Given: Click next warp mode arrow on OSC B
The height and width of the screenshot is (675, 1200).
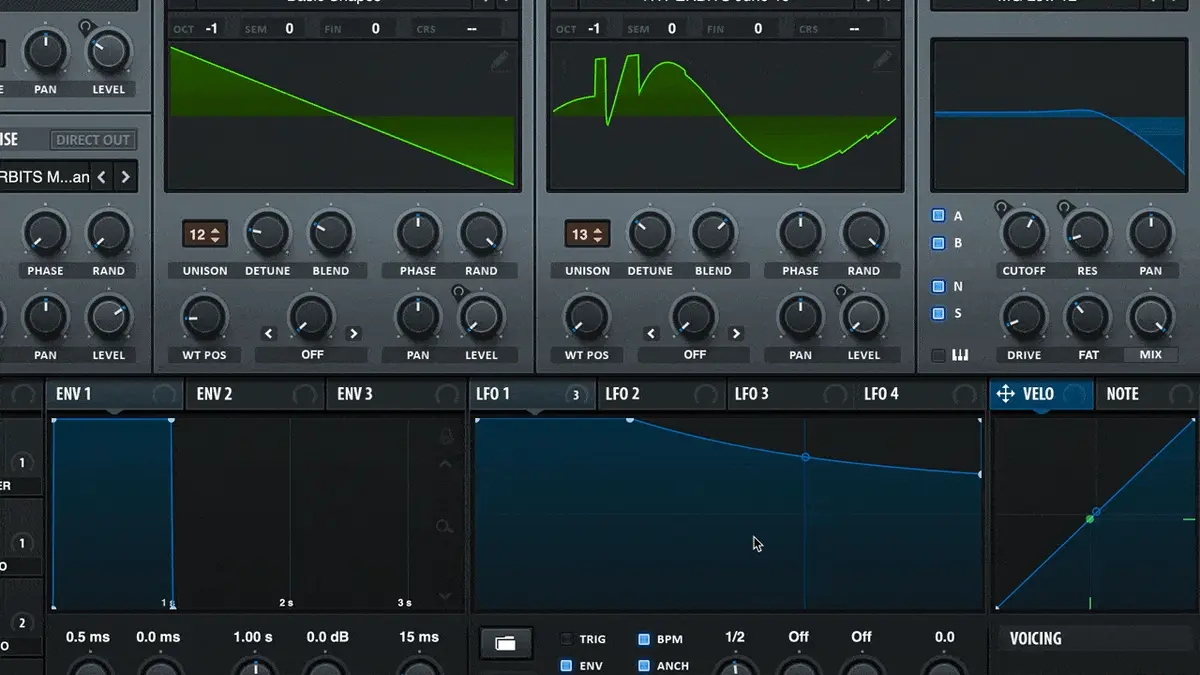Looking at the screenshot, I should (x=736, y=334).
